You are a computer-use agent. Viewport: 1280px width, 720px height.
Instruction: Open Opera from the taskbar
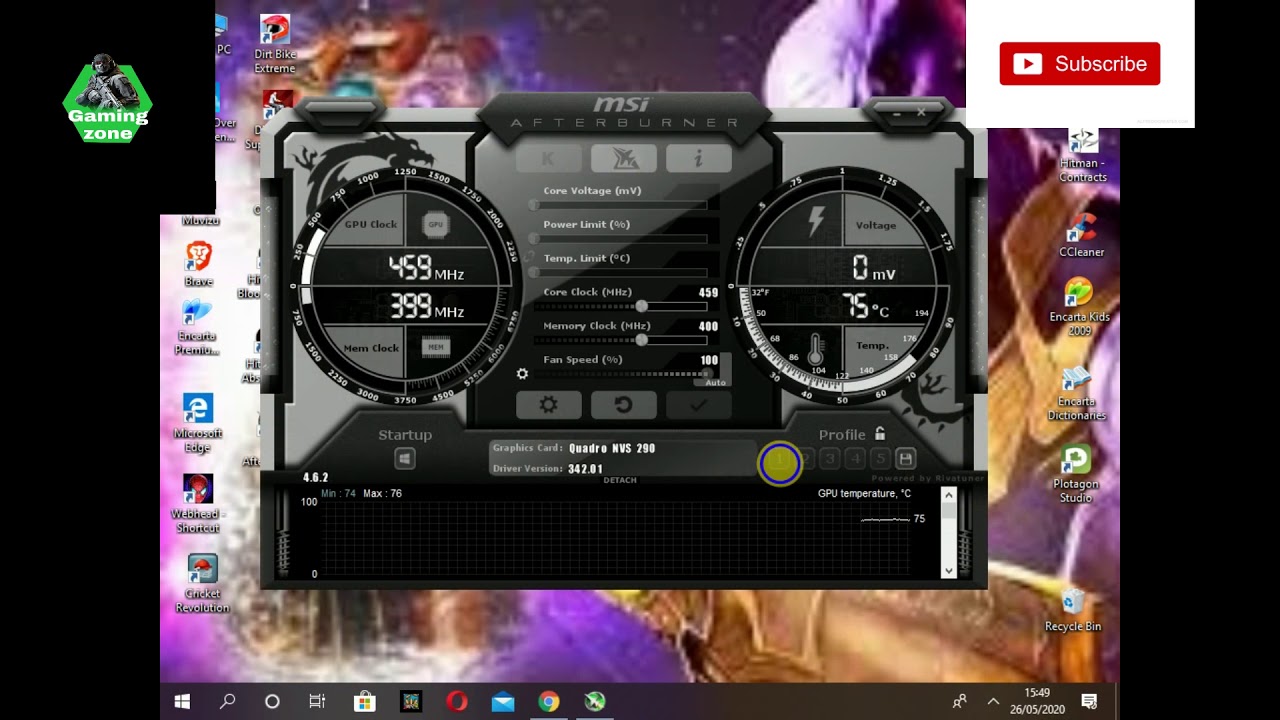pyautogui.click(x=457, y=701)
